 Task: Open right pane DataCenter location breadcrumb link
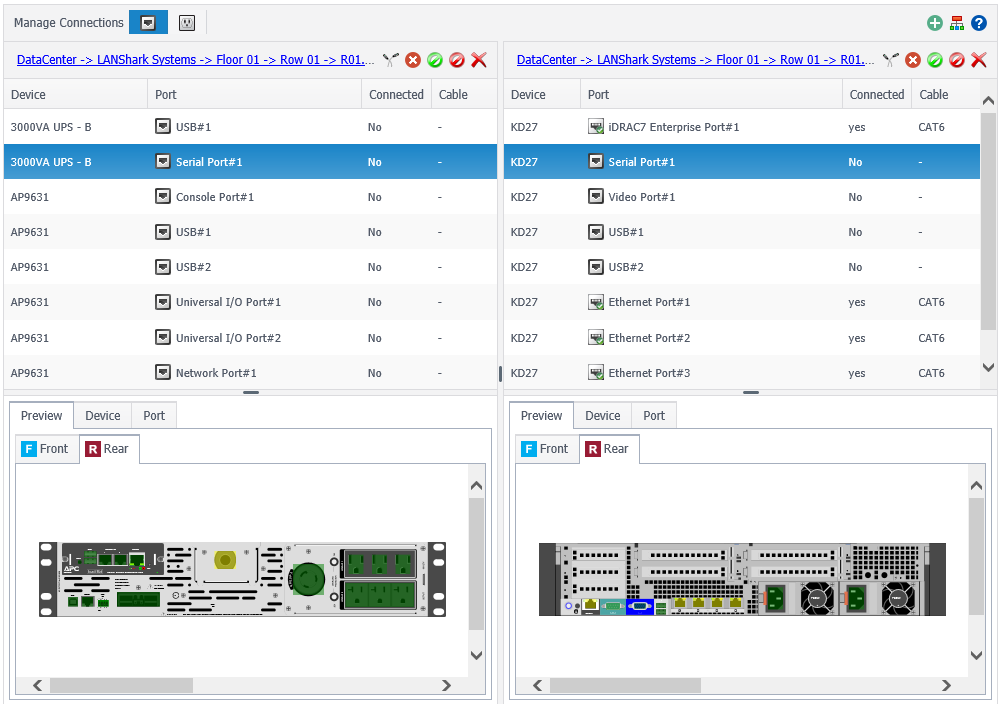pos(695,60)
